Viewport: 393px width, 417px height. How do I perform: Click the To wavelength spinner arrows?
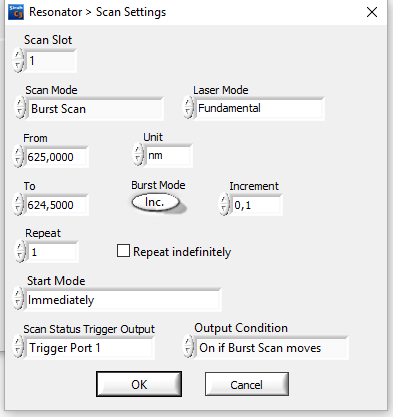pos(18,204)
